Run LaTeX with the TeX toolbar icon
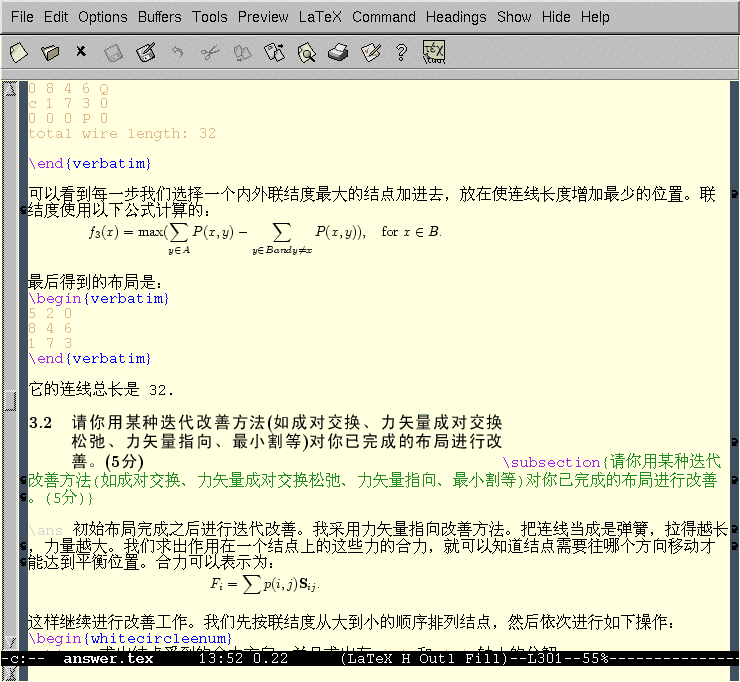 coord(434,51)
